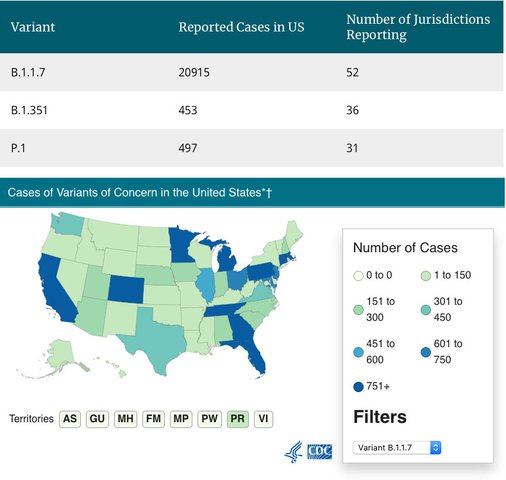
Task: Select the FM territory button
Action: point(153,419)
